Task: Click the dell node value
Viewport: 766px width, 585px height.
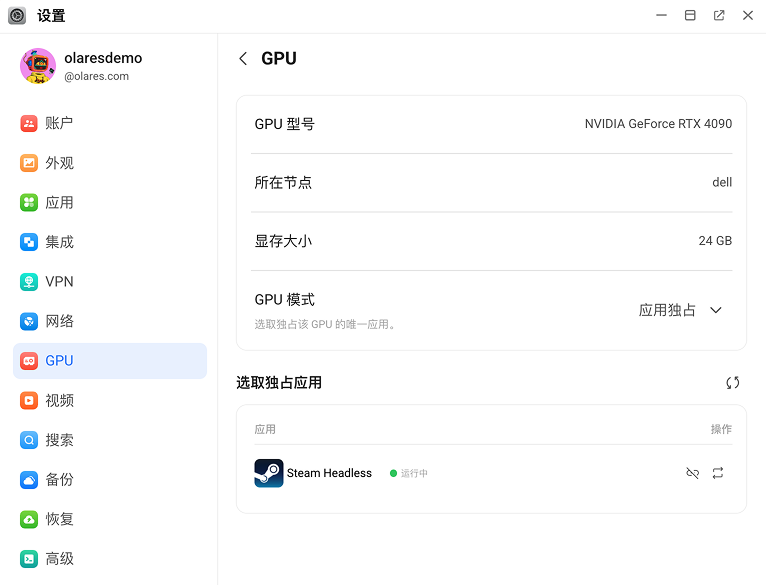Action: [x=722, y=182]
